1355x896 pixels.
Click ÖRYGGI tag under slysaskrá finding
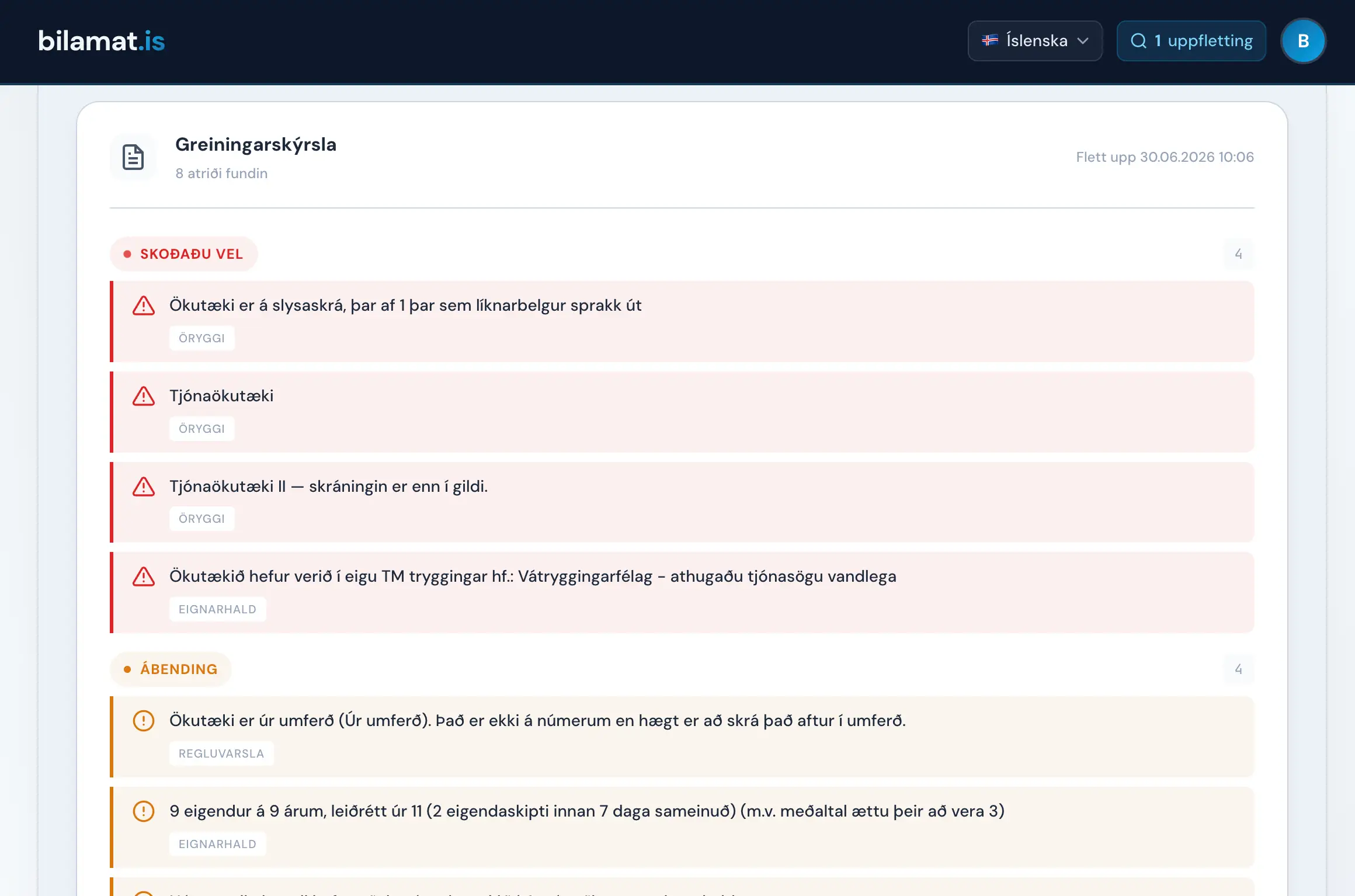tap(201, 338)
